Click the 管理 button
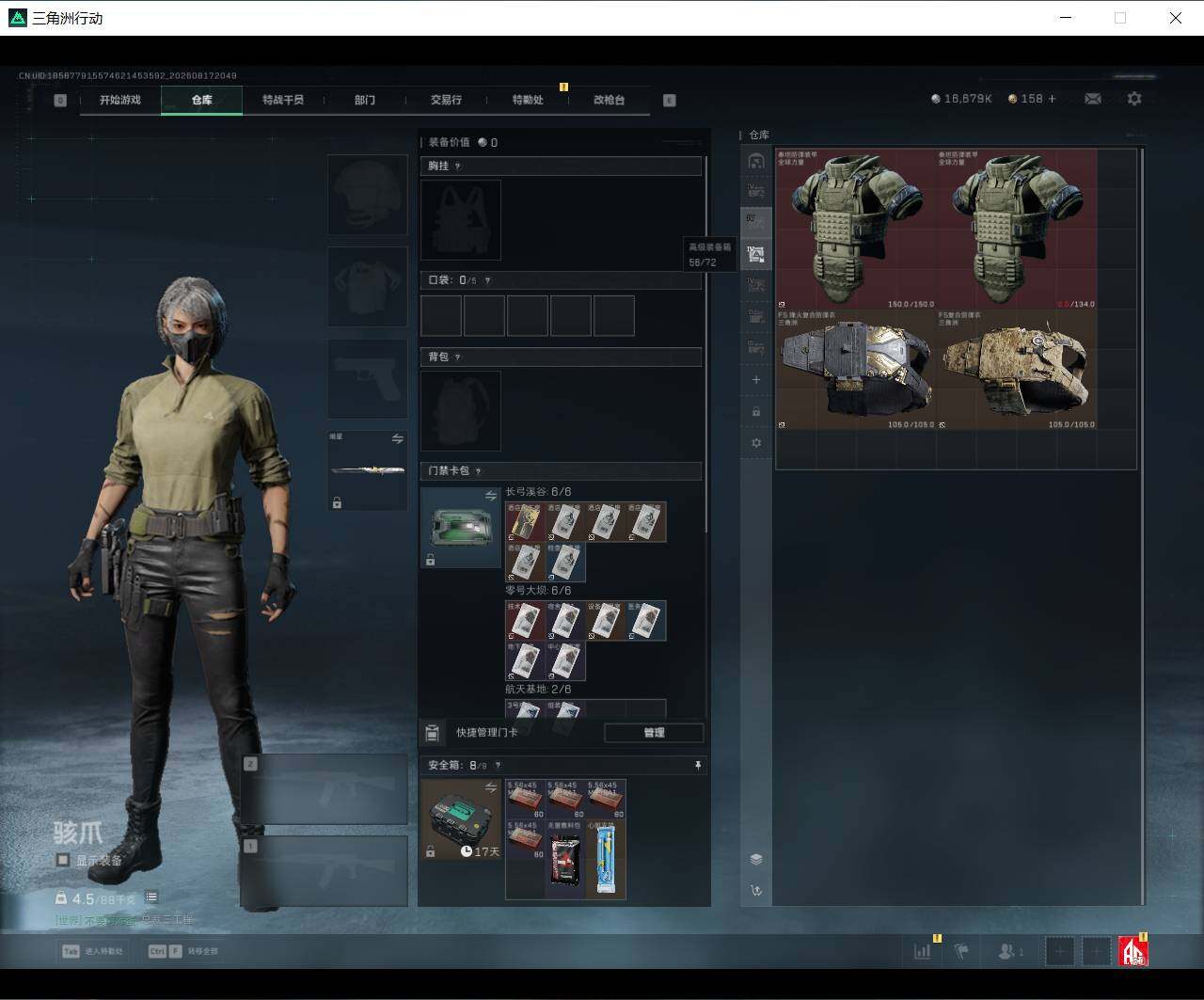 654,733
